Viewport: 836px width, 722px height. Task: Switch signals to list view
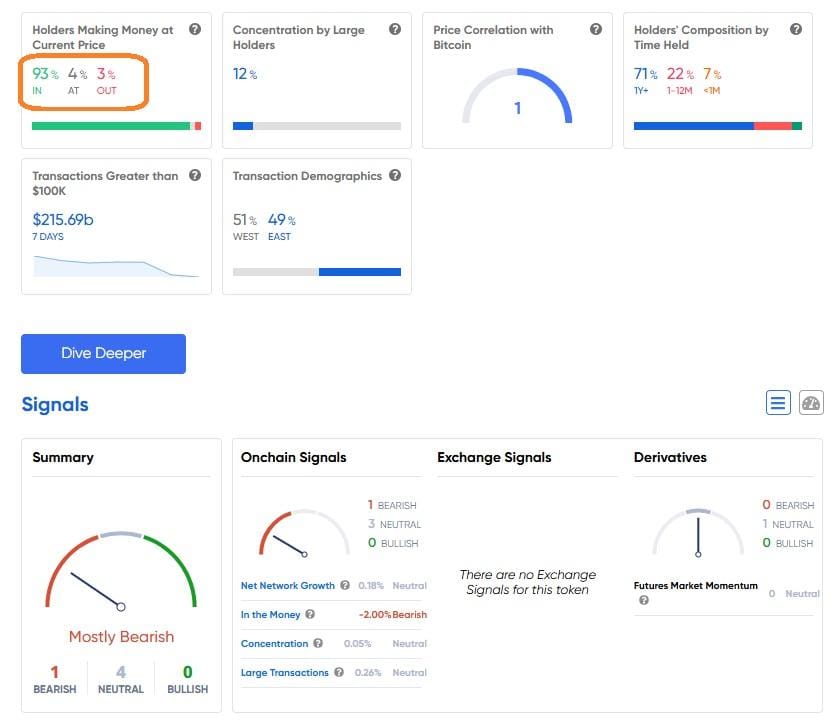[778, 403]
